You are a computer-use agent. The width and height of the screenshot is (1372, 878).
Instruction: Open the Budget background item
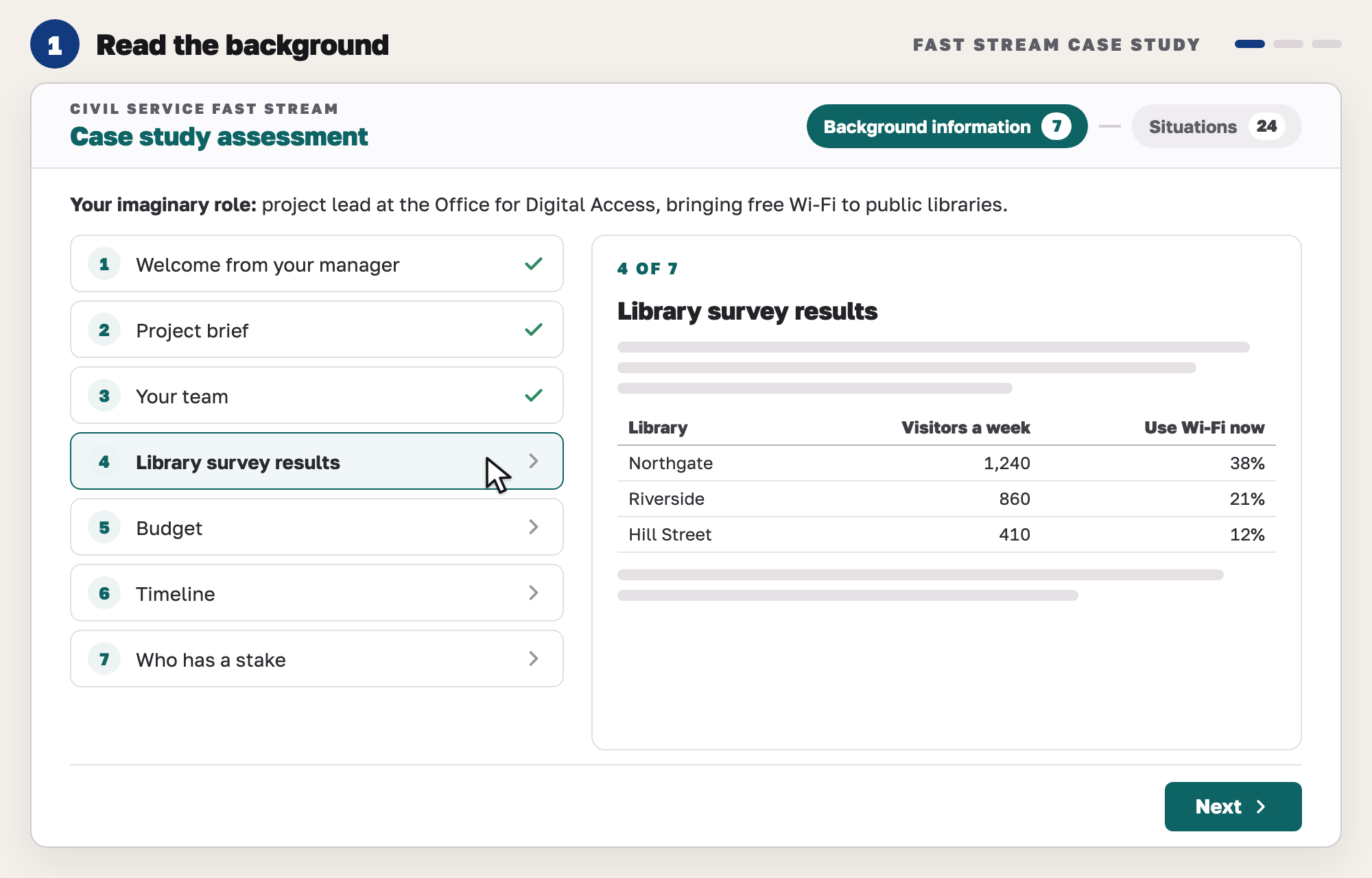tap(316, 527)
